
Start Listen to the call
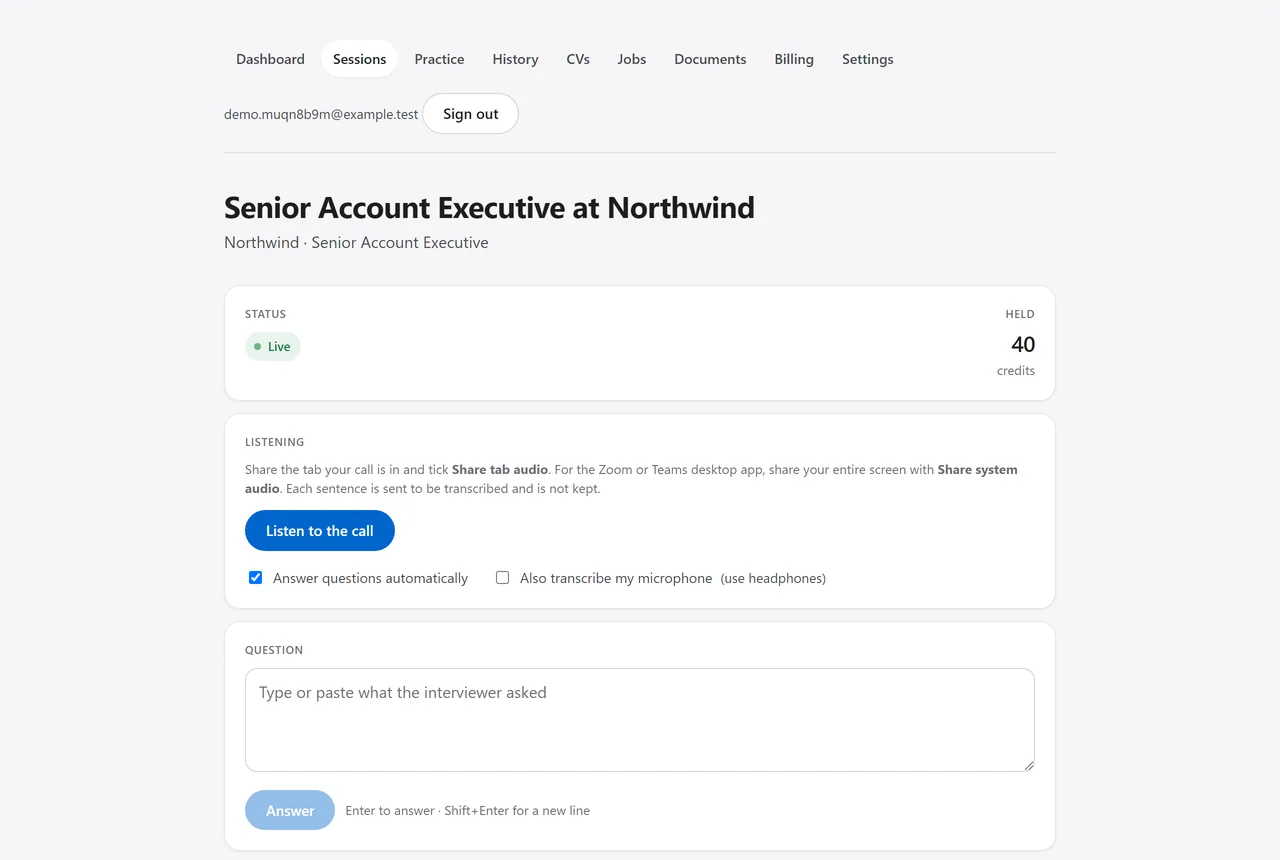tap(320, 531)
